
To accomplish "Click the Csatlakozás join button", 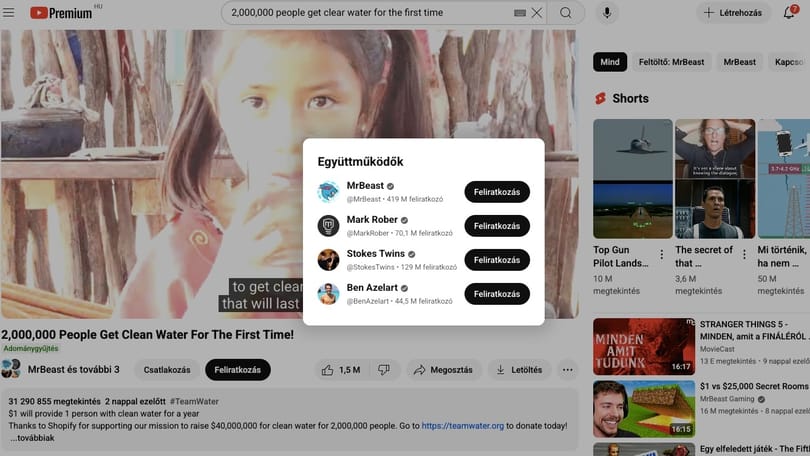I will click(167, 370).
